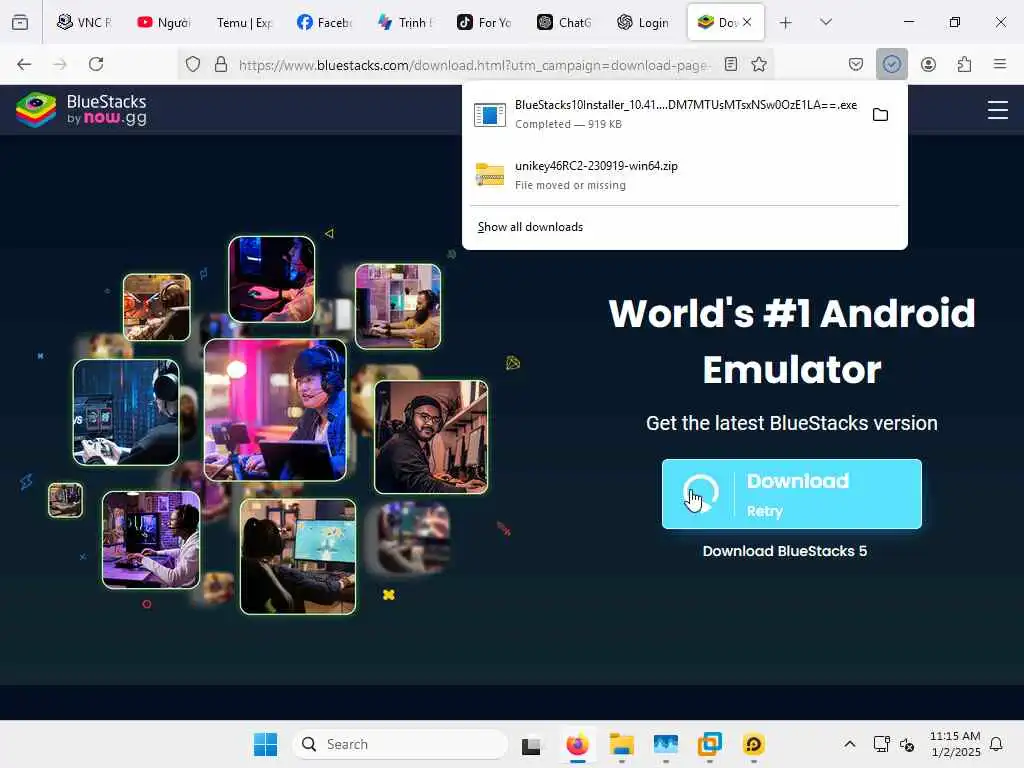Click the center gamer with headset thumbnail
The width and height of the screenshot is (1024, 768).
tap(275, 409)
